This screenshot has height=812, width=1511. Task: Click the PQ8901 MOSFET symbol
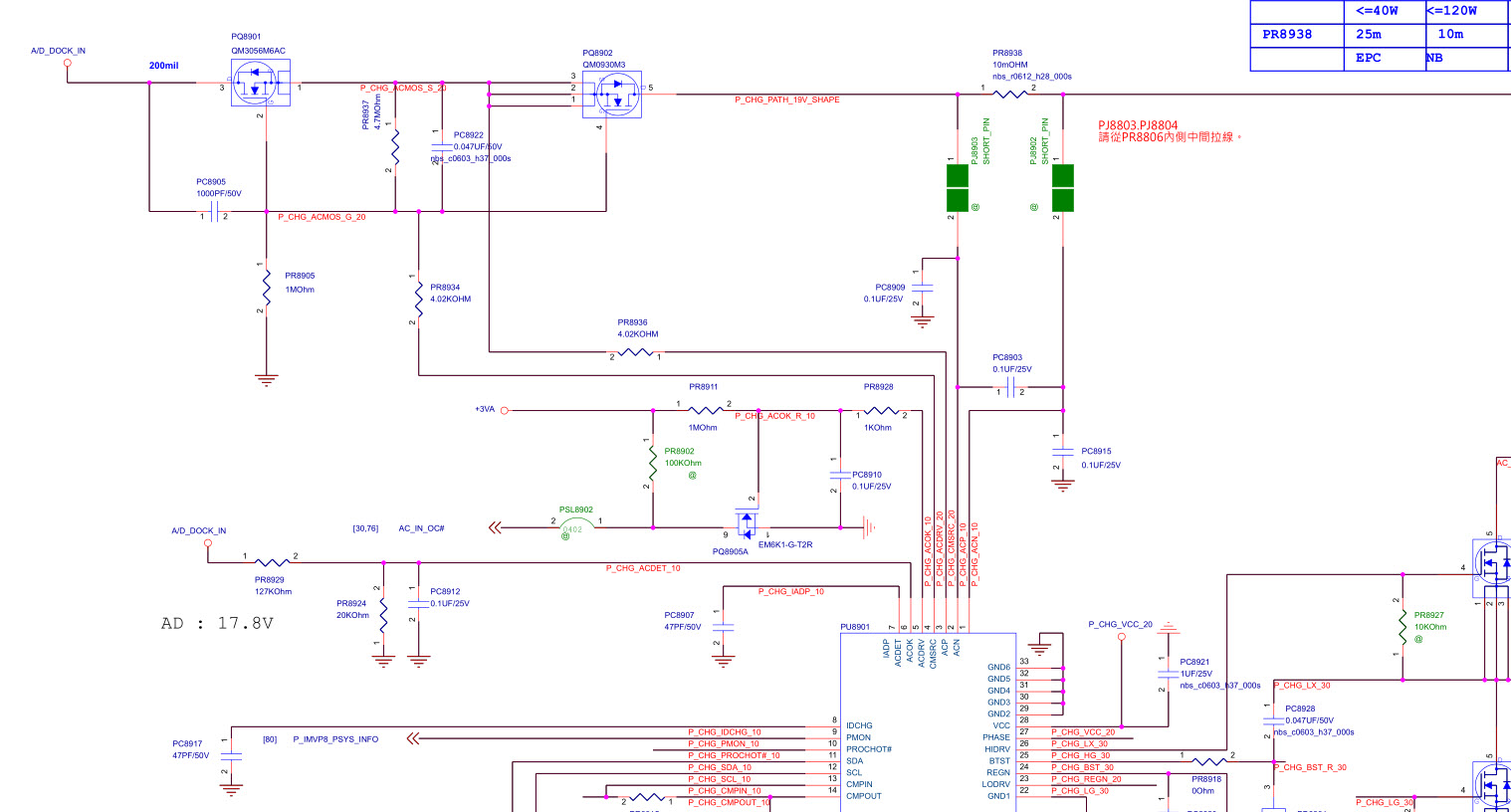point(261,83)
